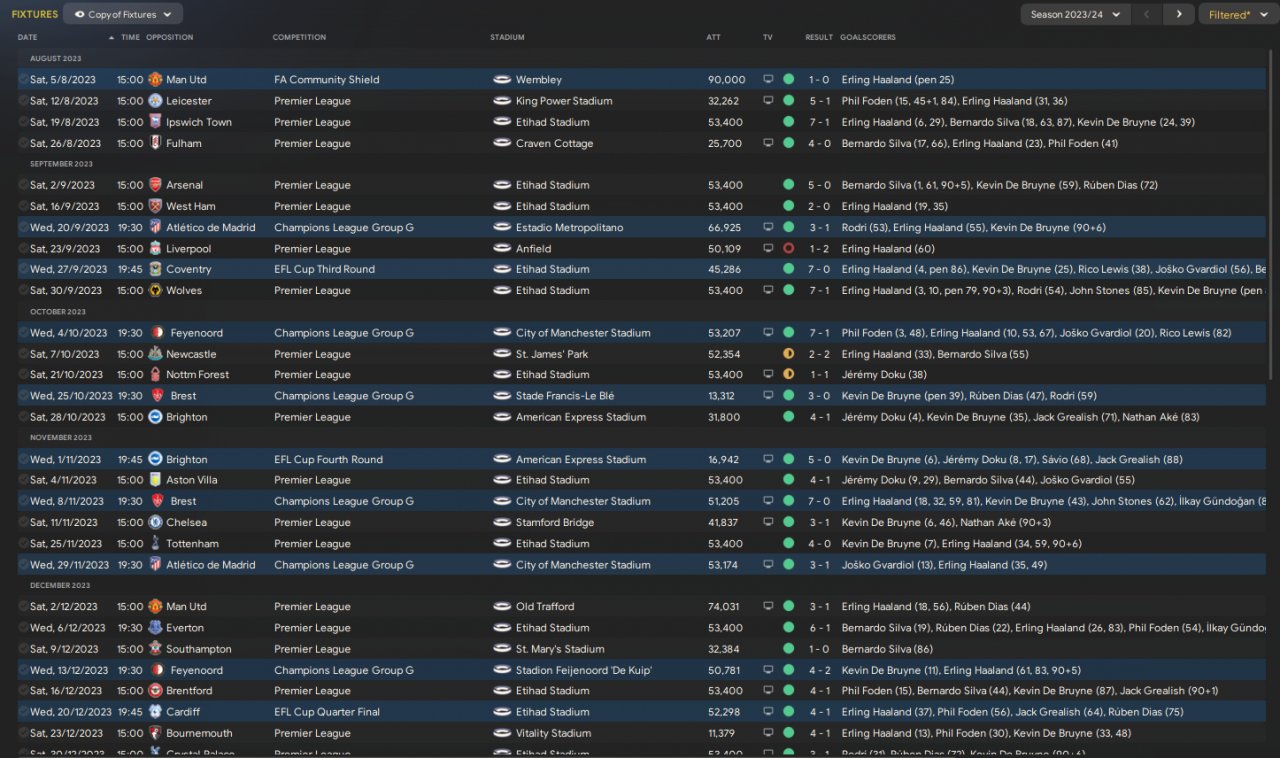Click the Wembley stadium icon

502,80
